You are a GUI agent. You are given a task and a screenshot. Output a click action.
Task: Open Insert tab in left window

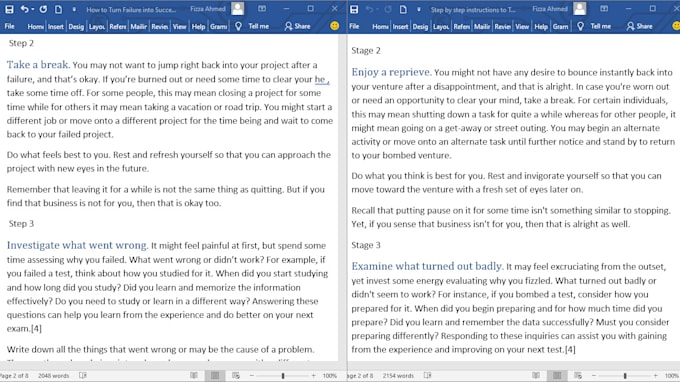pos(56,26)
